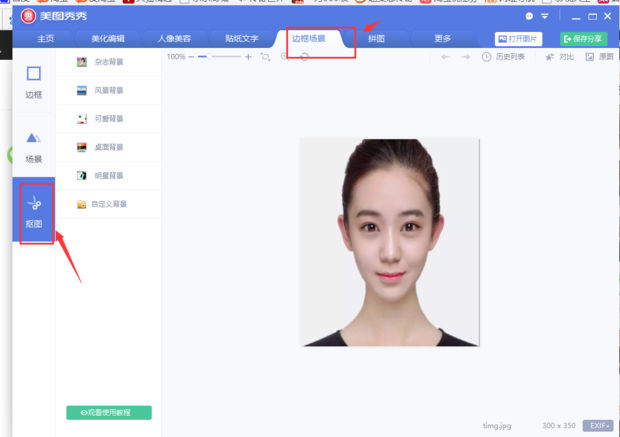This screenshot has width=620, height=437.
Task: Select the 边框场景 tab
Action: click(x=308, y=39)
